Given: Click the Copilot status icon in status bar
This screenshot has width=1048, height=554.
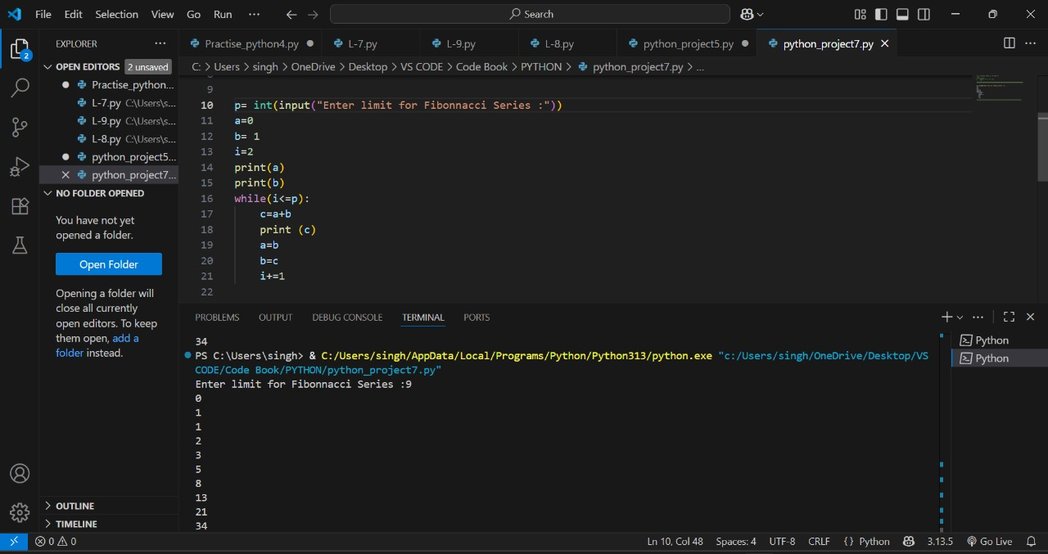Looking at the screenshot, I should [x=908, y=541].
